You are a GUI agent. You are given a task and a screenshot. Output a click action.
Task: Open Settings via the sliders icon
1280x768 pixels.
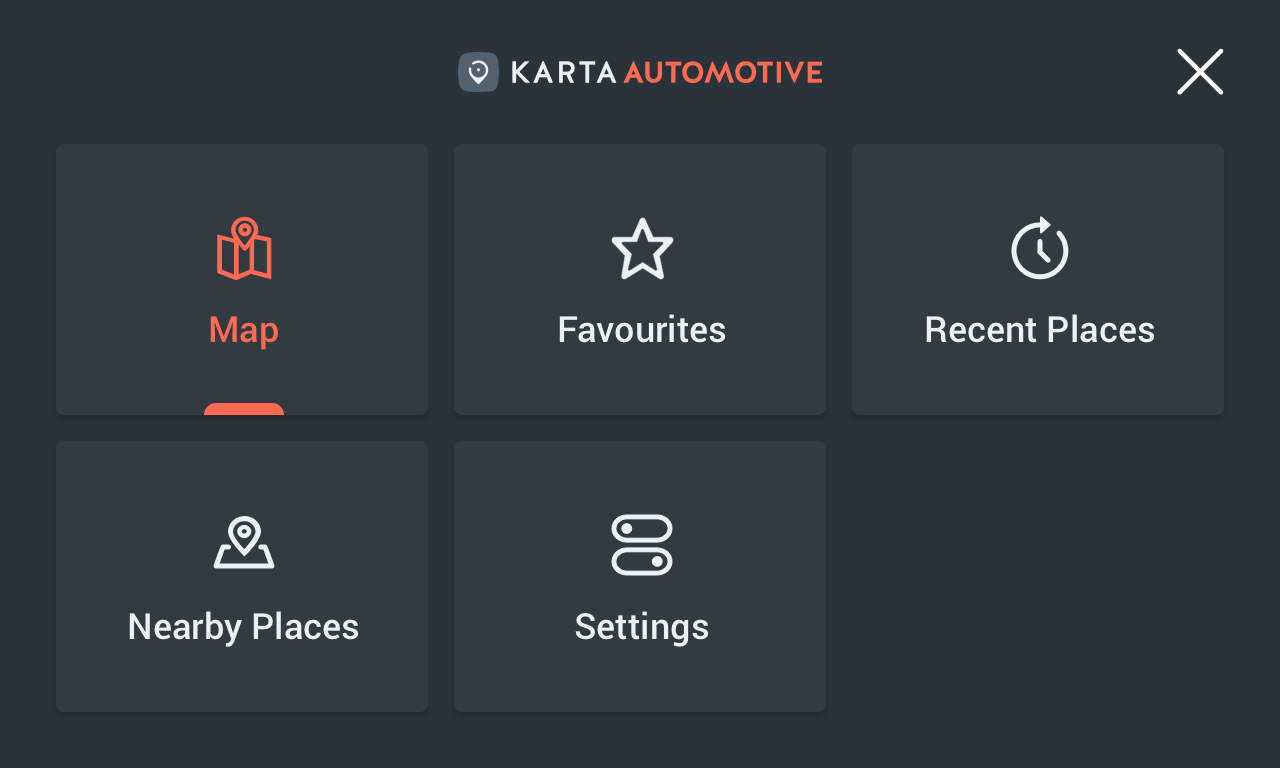click(641, 545)
